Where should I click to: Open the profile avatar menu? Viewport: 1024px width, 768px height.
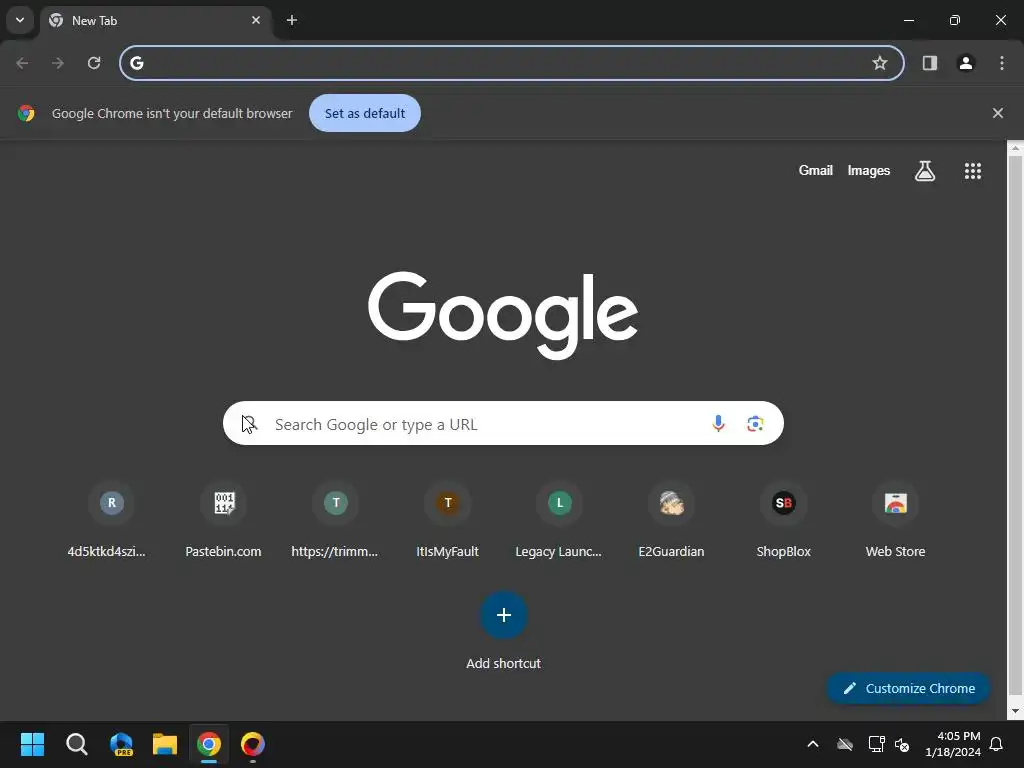966,63
